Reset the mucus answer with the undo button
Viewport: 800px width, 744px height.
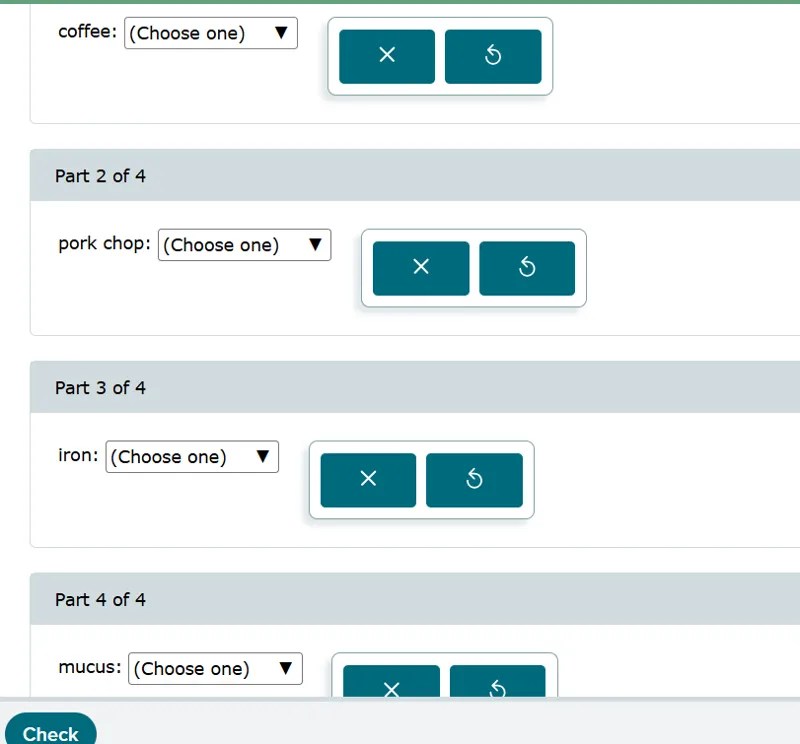497,681
